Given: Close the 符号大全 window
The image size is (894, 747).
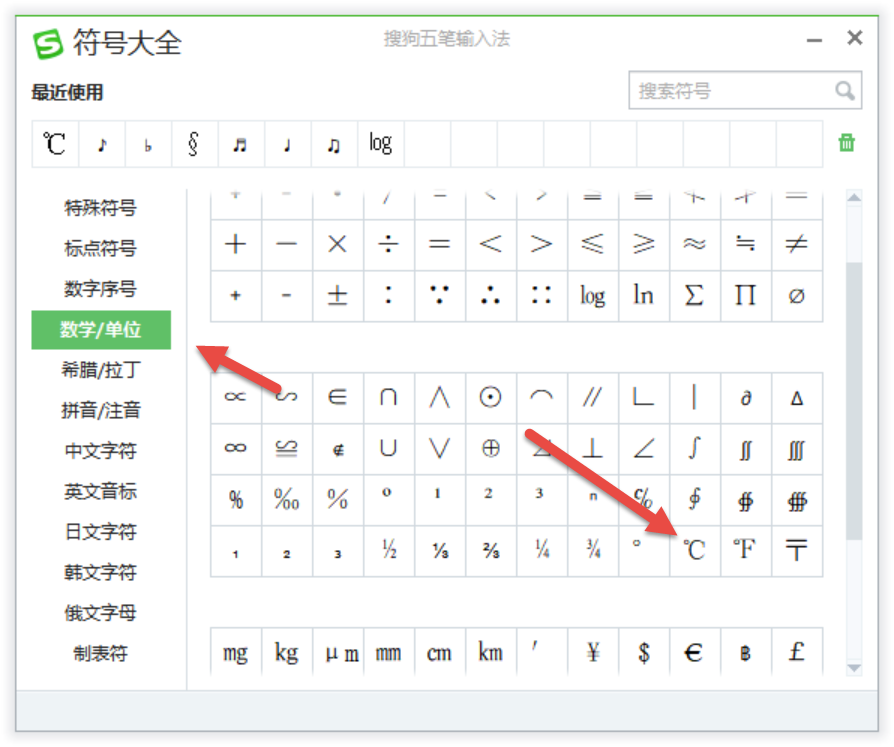Looking at the screenshot, I should click(x=854, y=38).
